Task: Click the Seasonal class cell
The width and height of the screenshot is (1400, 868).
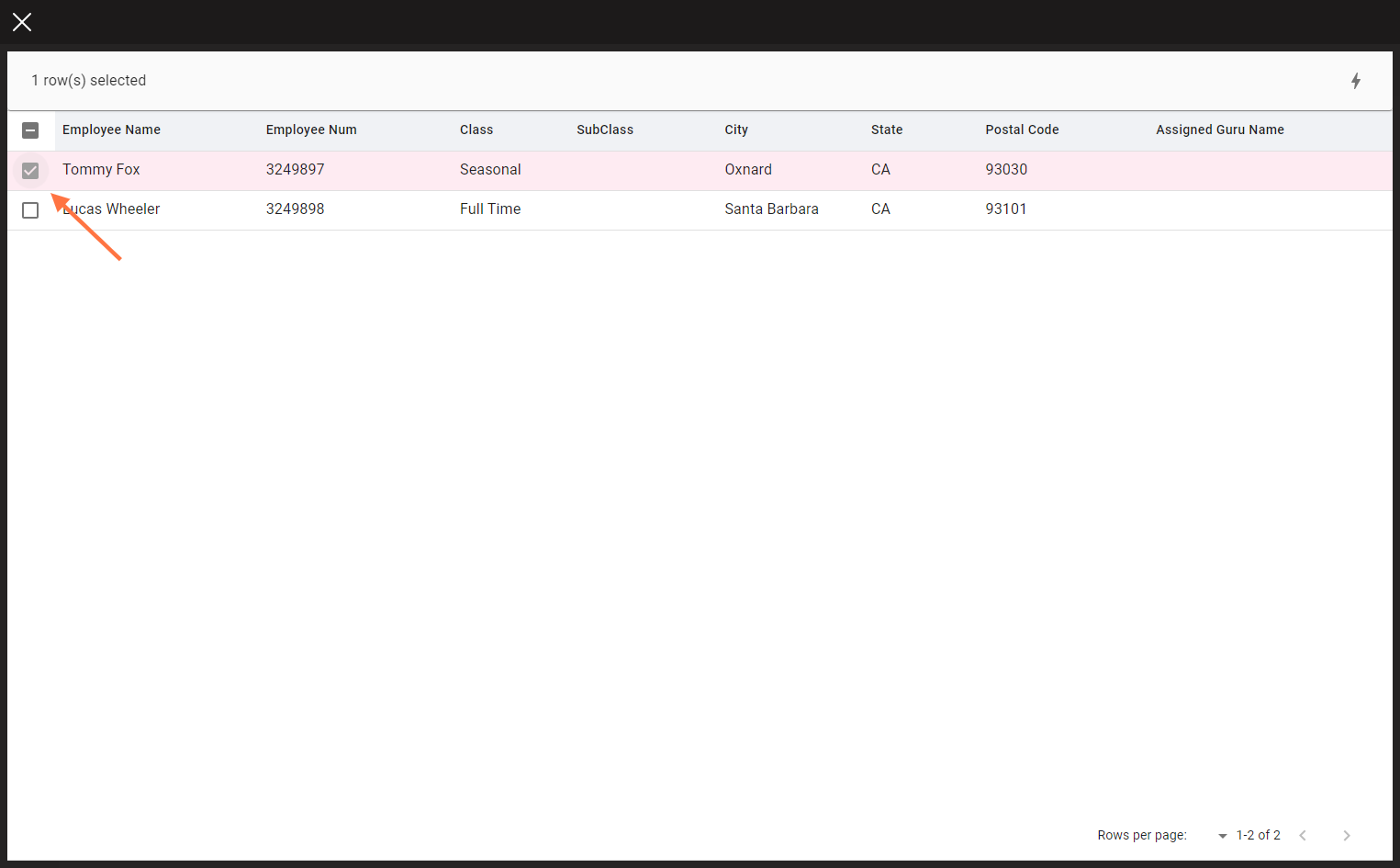Action: pos(490,169)
